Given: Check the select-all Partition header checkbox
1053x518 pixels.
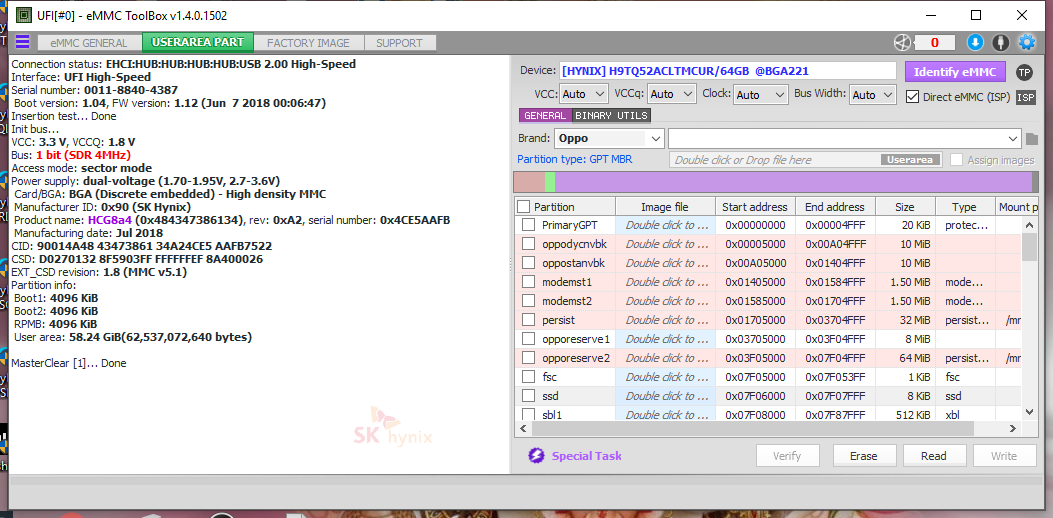Looking at the screenshot, I should pyautogui.click(x=524, y=206).
